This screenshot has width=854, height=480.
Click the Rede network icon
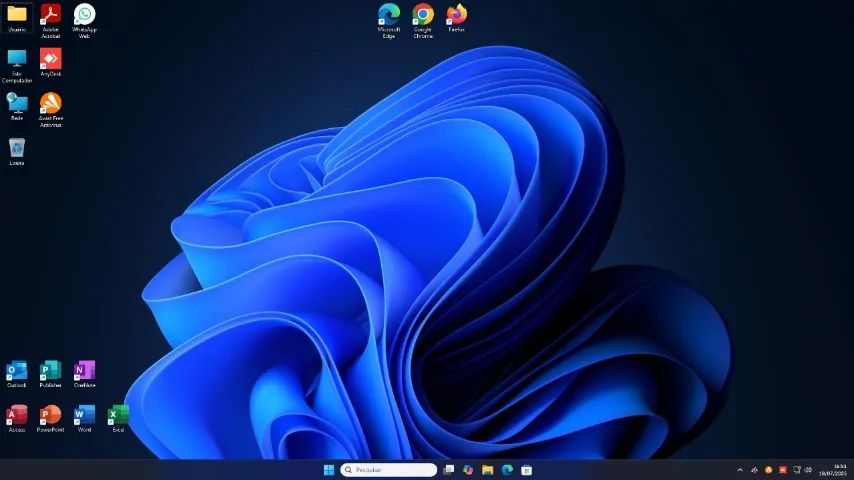click(x=17, y=103)
